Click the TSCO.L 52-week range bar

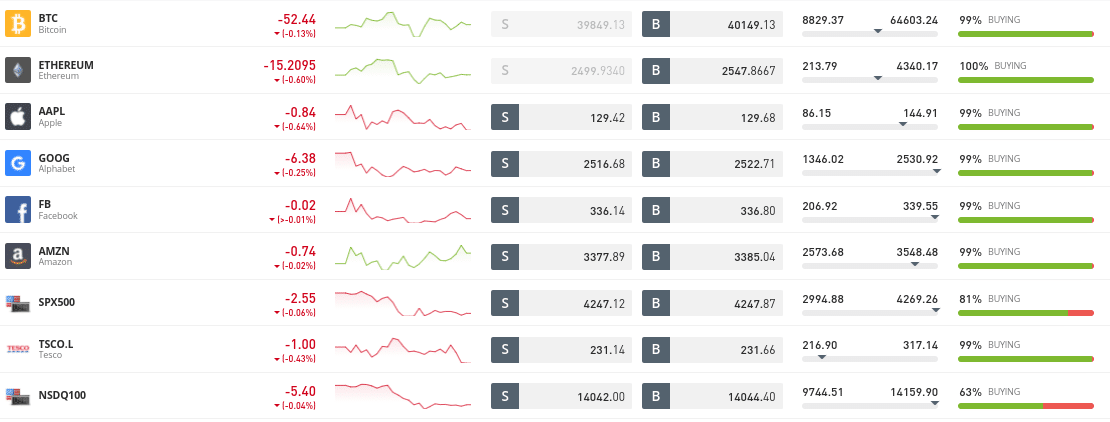point(870,359)
